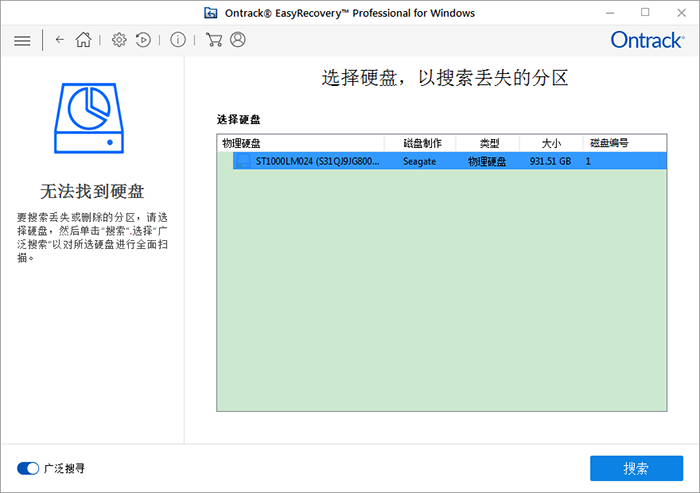This screenshot has width=700, height=493.
Task: Select the ST1000LM024 disk row
Action: coord(450,161)
